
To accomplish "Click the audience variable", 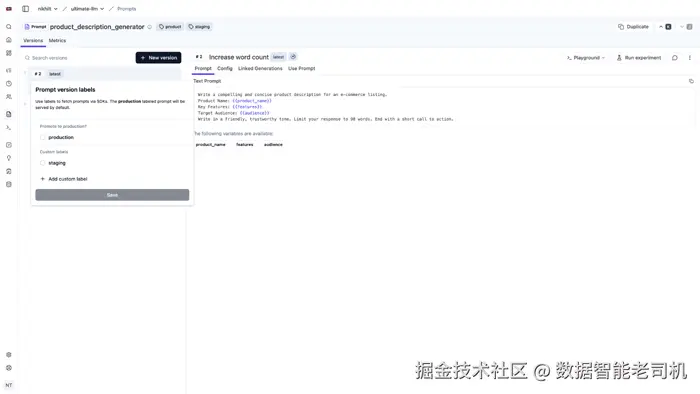I will (x=273, y=145).
